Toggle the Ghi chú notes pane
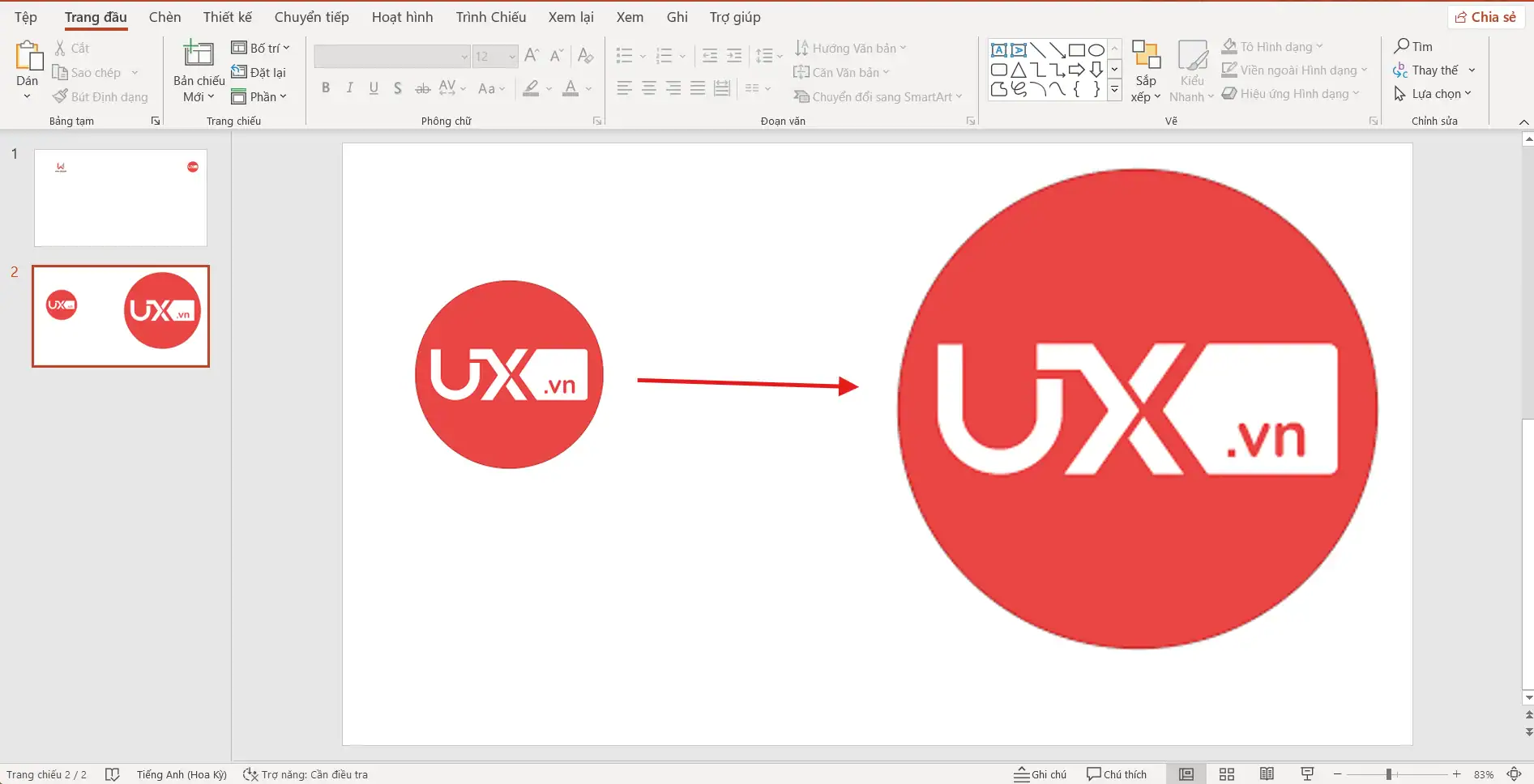This screenshot has height=784, width=1534. tap(1040, 774)
